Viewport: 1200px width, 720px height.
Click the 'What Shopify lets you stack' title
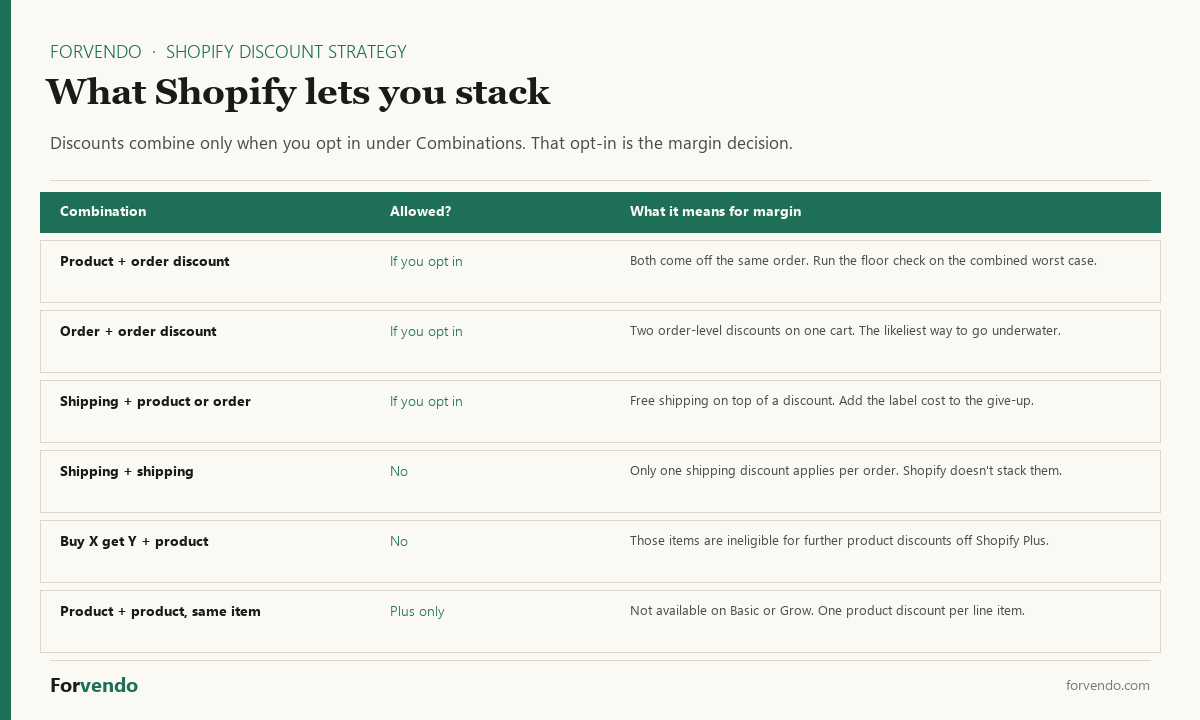(298, 92)
